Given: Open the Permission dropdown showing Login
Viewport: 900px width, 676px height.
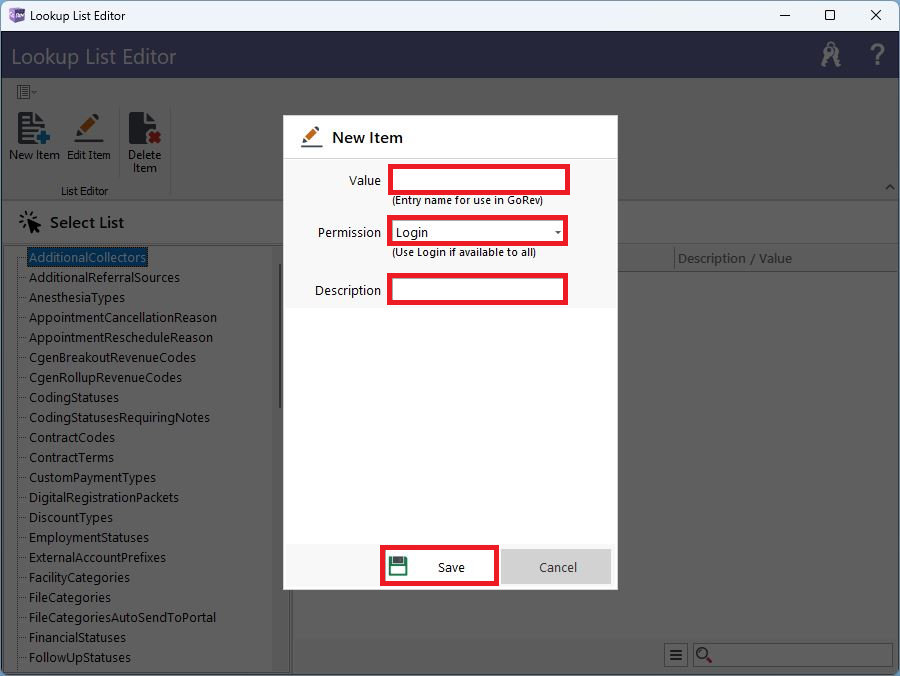Looking at the screenshot, I should pos(478,232).
